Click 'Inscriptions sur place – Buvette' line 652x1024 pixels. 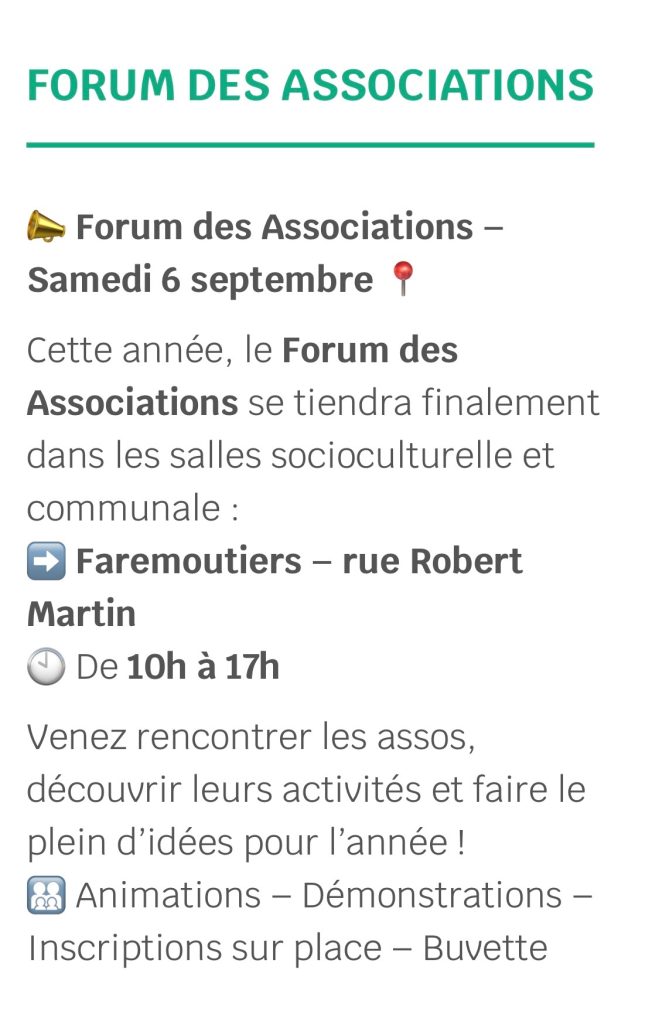coord(287,948)
